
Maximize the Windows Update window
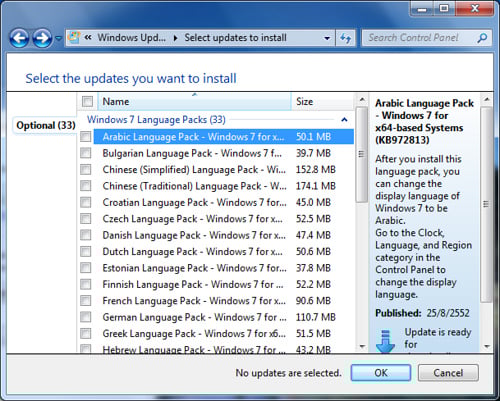444,9
